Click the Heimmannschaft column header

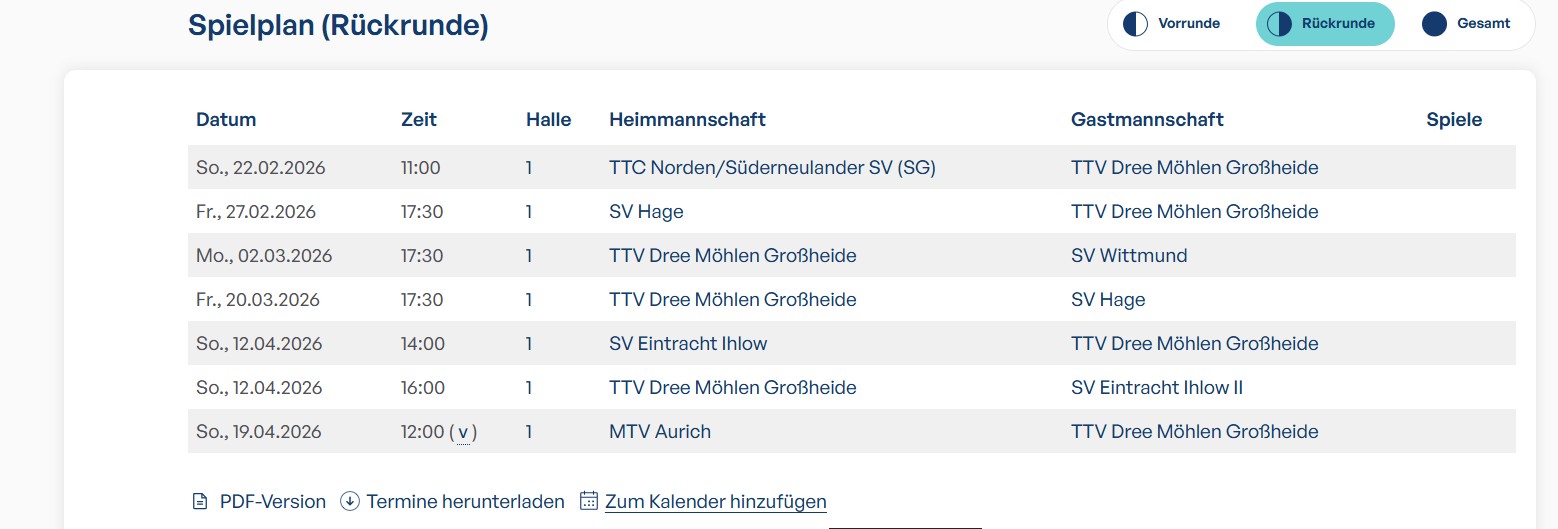(687, 120)
